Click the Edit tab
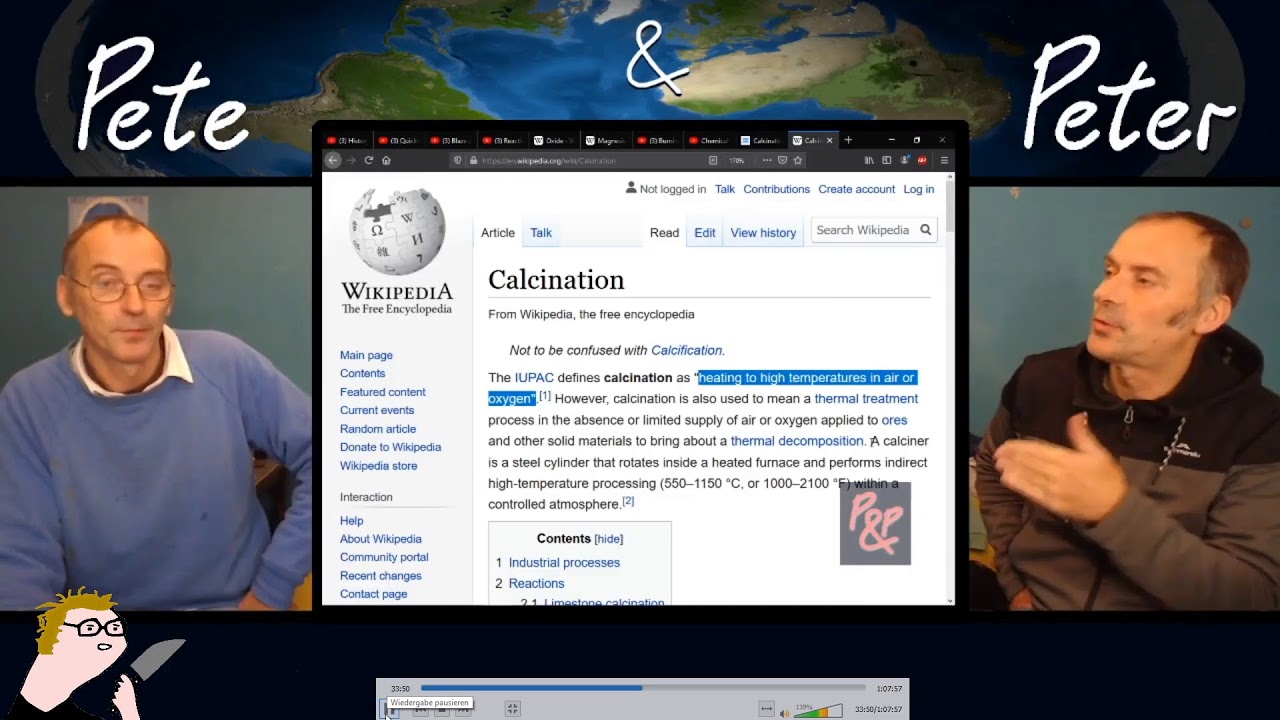This screenshot has width=1280, height=720. tap(705, 233)
